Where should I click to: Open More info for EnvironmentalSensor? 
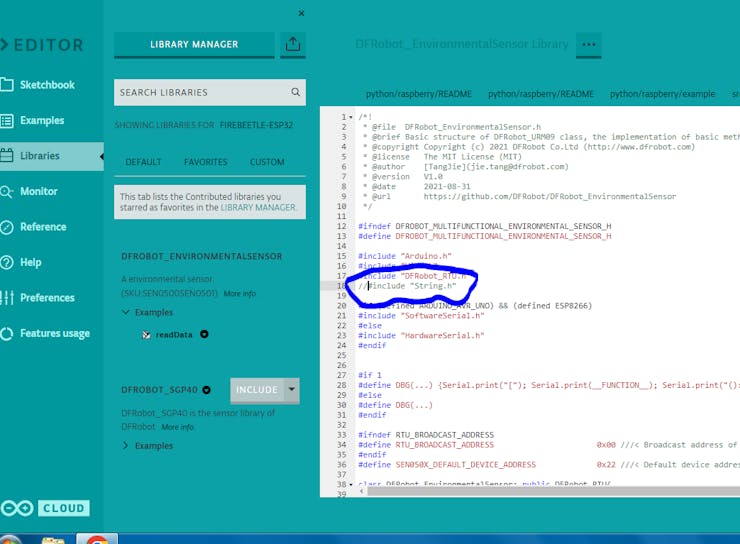click(x=240, y=293)
